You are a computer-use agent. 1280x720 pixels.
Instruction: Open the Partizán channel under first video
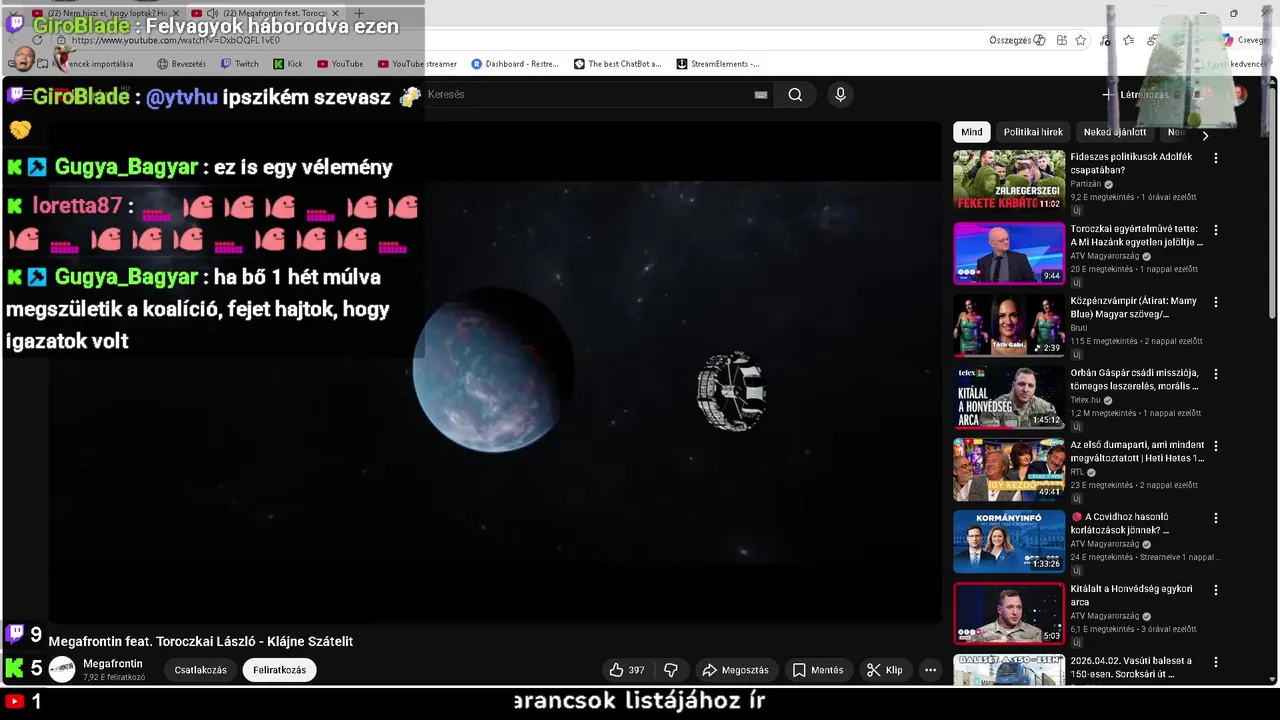[1085, 184]
